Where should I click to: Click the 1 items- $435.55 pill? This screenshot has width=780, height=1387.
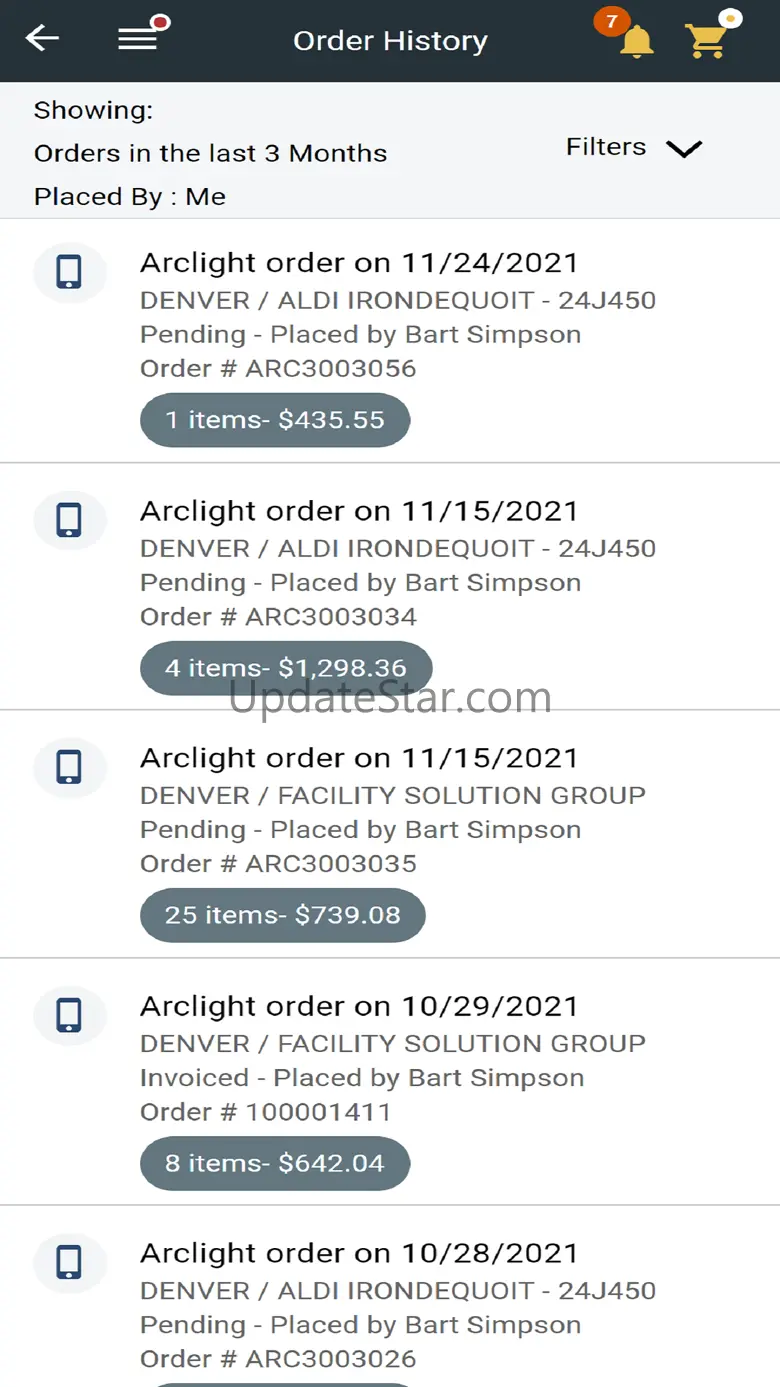point(275,420)
